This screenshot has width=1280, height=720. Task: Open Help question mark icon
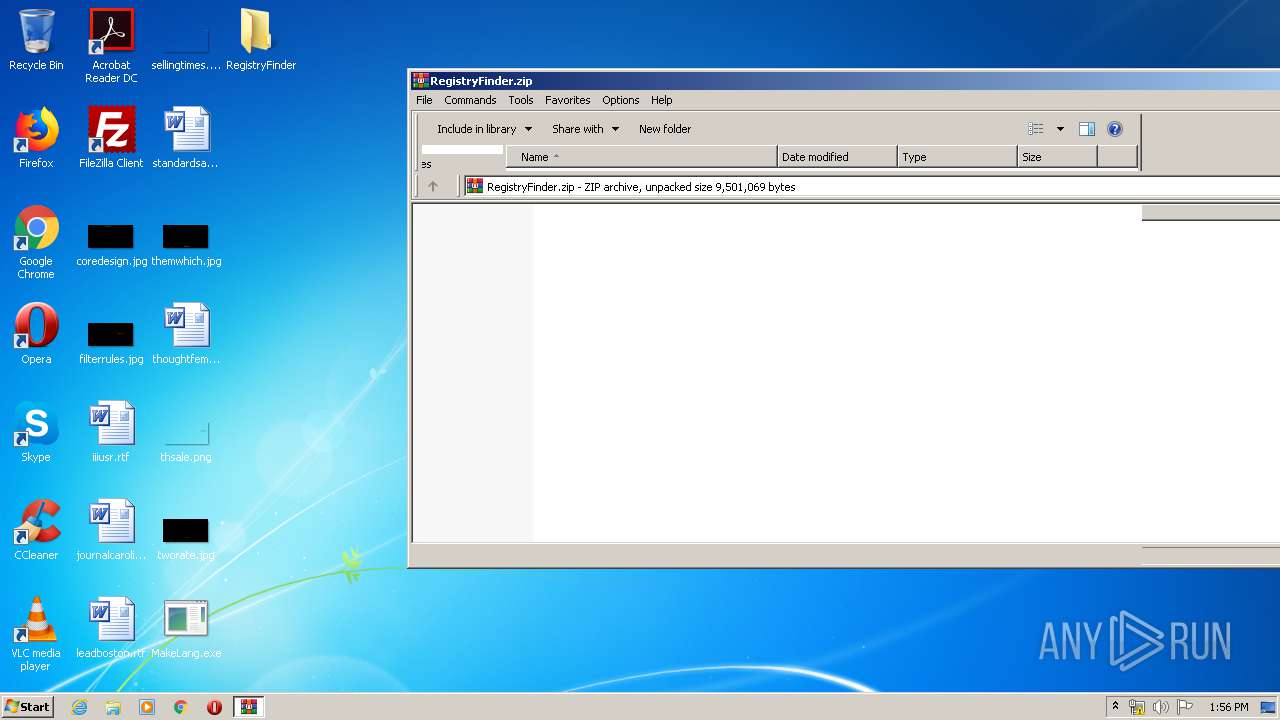[1115, 129]
